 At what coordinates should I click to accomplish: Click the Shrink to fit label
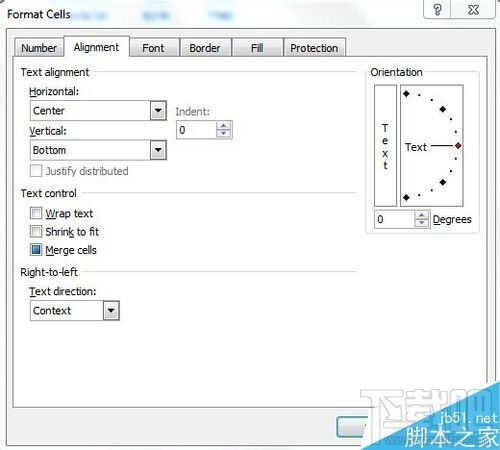click(72, 232)
